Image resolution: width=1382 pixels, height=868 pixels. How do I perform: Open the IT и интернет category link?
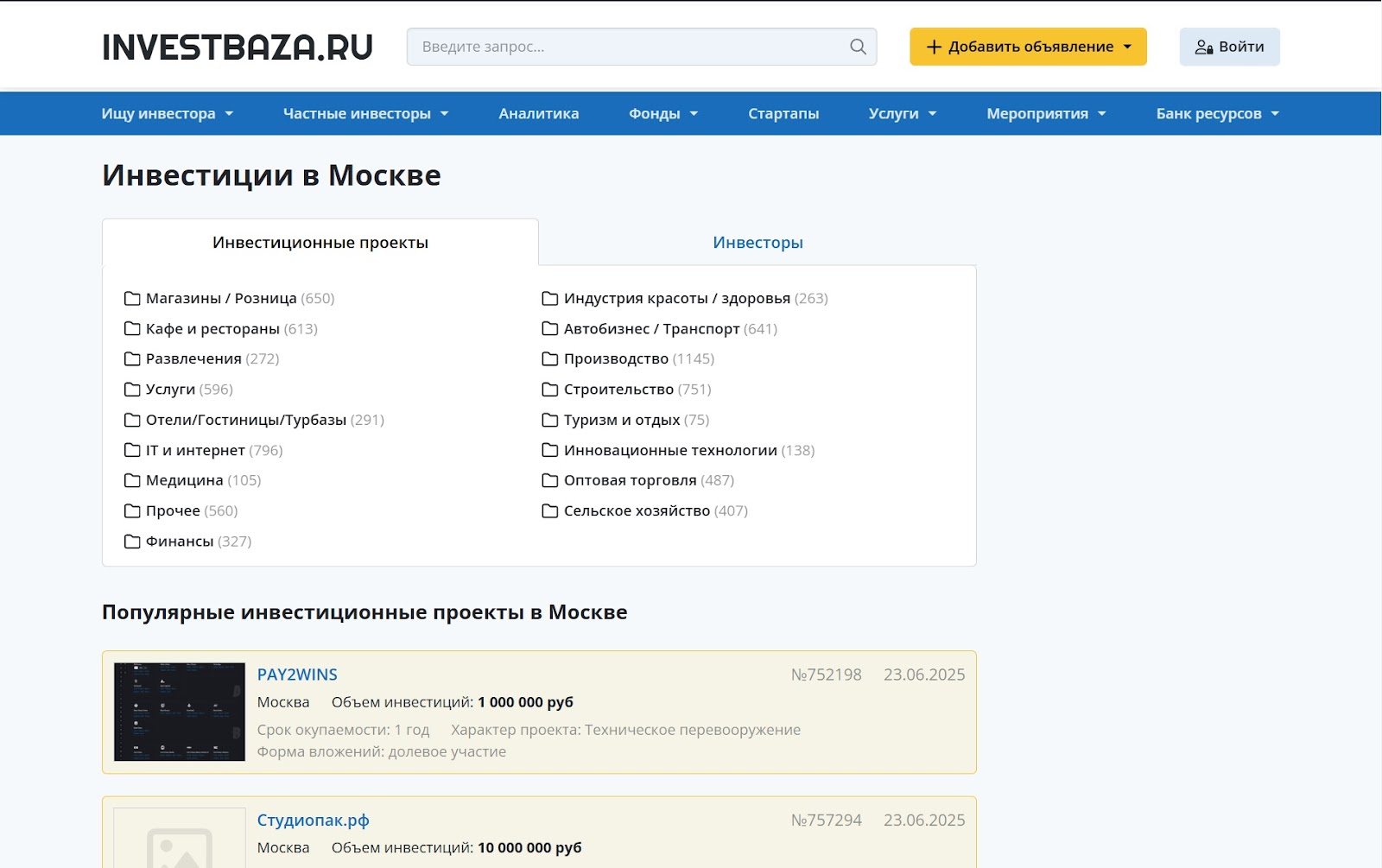195,450
